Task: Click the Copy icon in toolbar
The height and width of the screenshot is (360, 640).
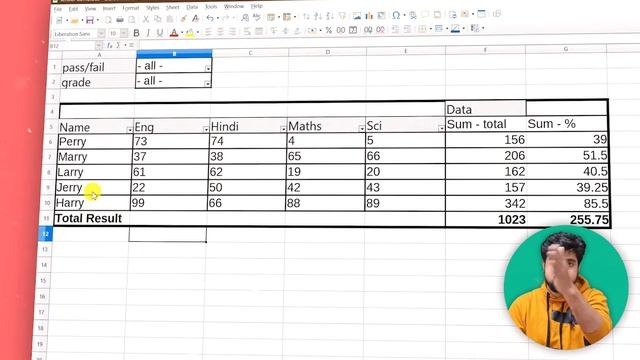Action: click(x=158, y=19)
